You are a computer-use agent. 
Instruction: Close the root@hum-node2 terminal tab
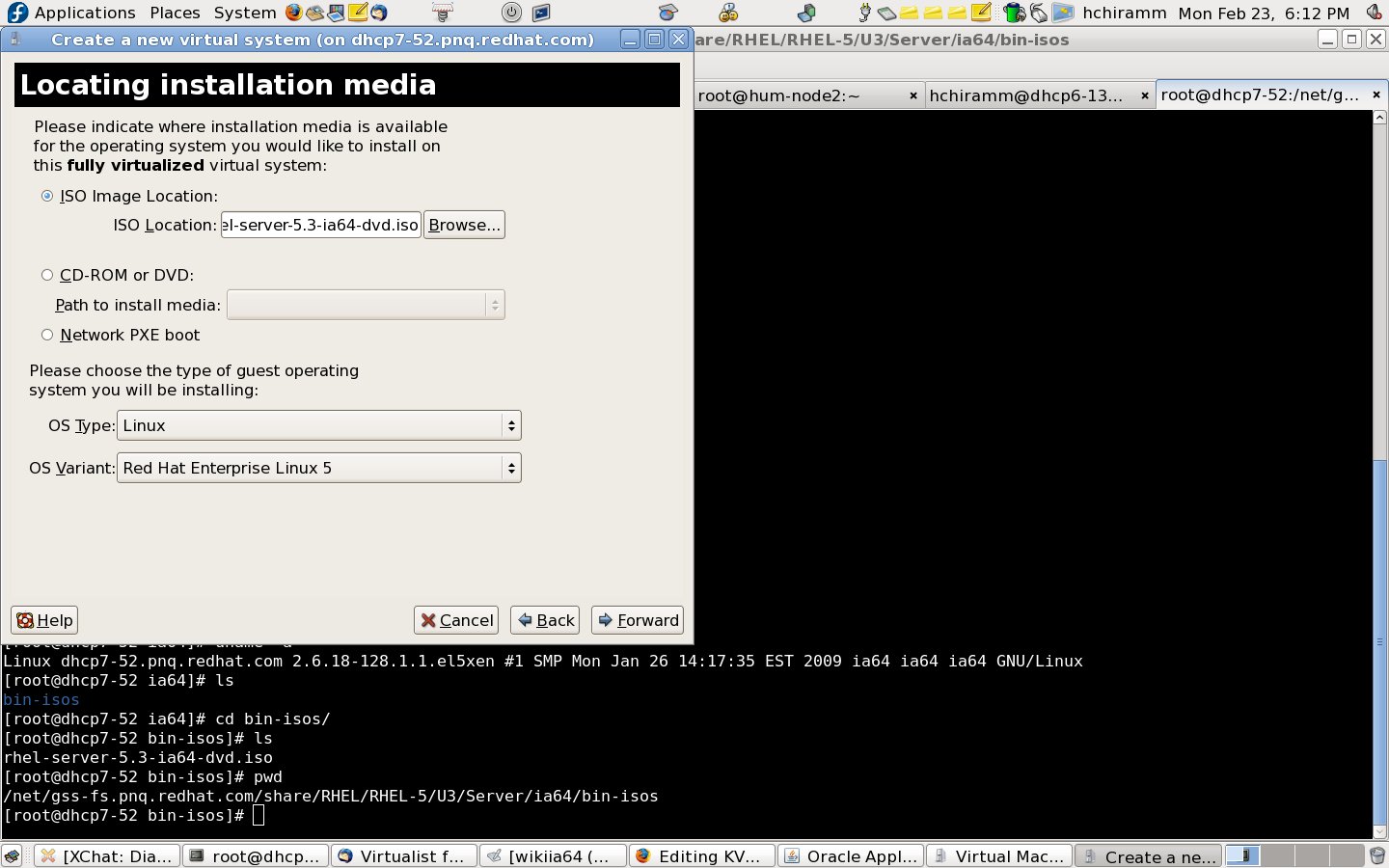(x=912, y=95)
